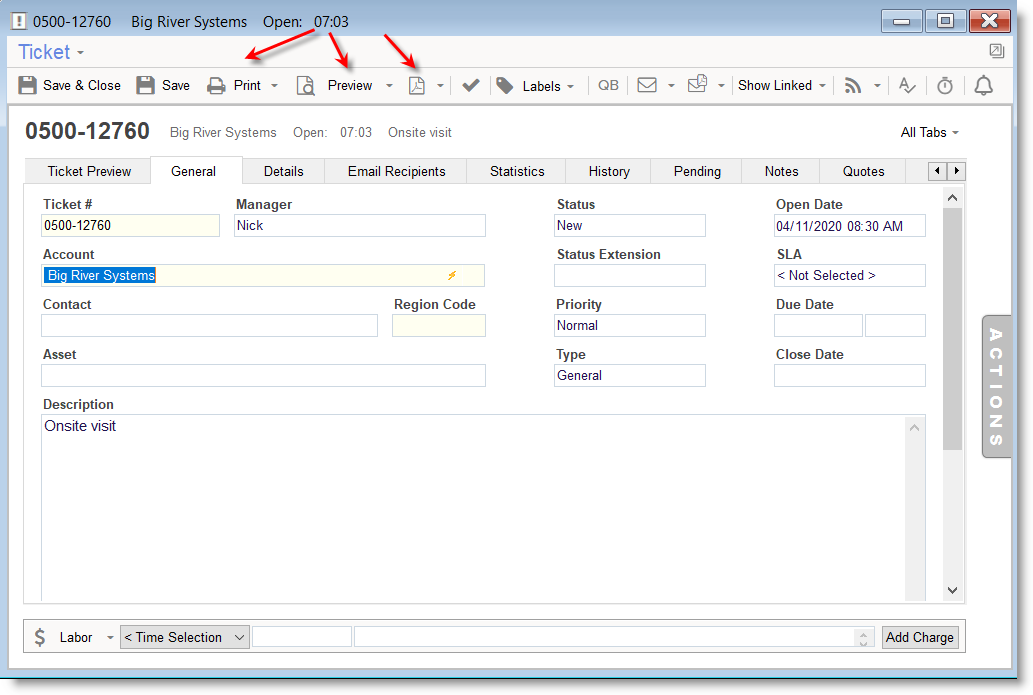1033x695 pixels.
Task: Click the envelope email icon
Action: [647, 86]
